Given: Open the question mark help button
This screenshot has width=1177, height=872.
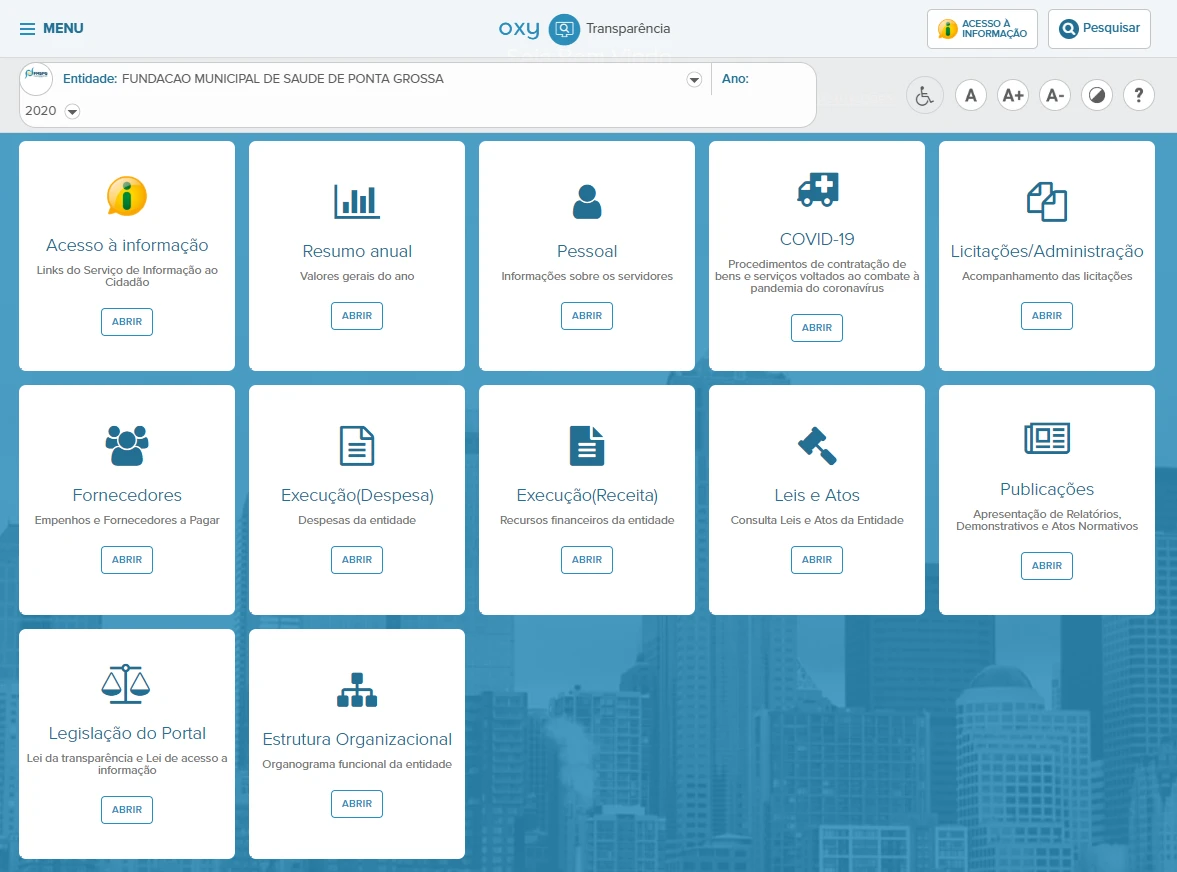Looking at the screenshot, I should [x=1139, y=96].
